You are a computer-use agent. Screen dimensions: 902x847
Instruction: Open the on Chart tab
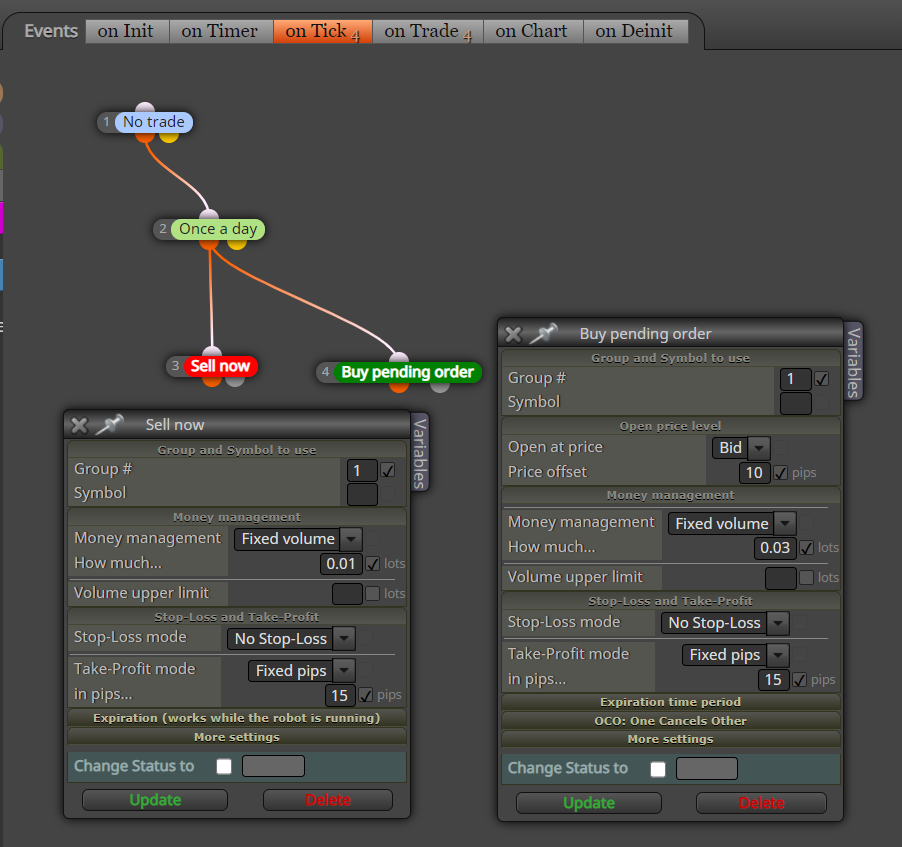533,31
